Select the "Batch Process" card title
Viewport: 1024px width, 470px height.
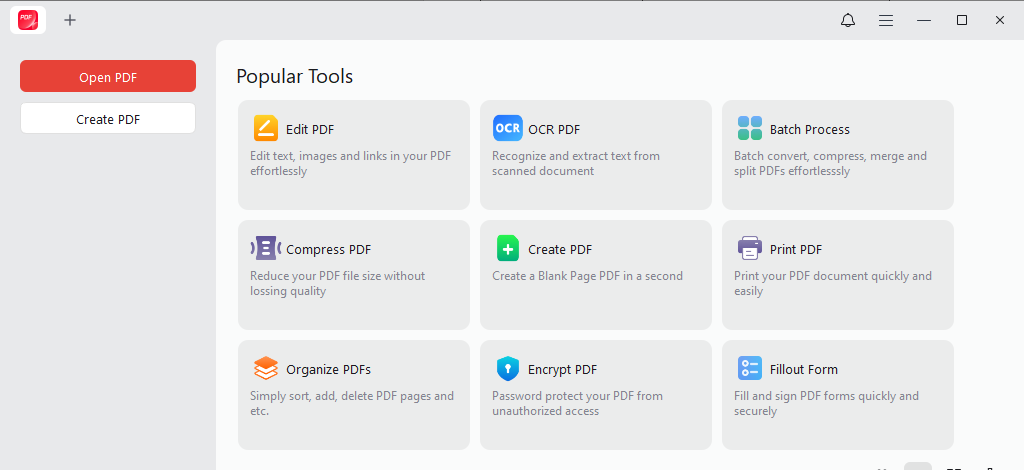[810, 129]
